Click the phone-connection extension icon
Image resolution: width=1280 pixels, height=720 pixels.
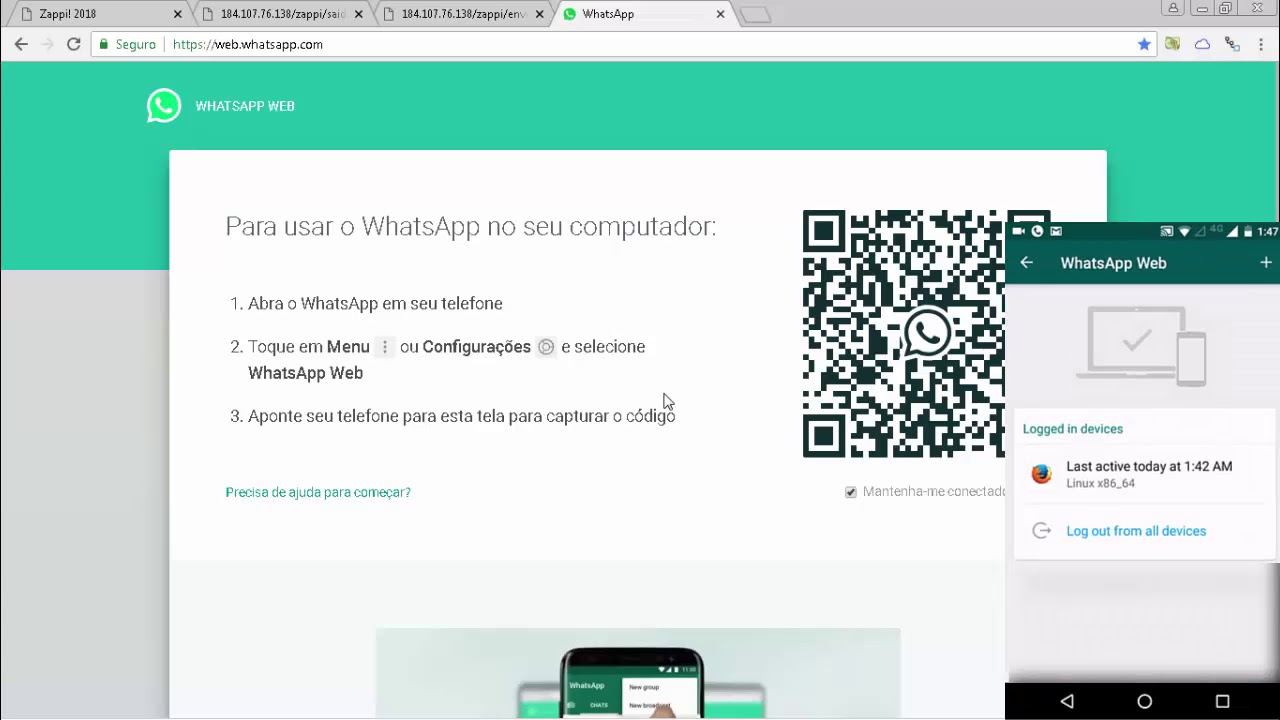1232,44
